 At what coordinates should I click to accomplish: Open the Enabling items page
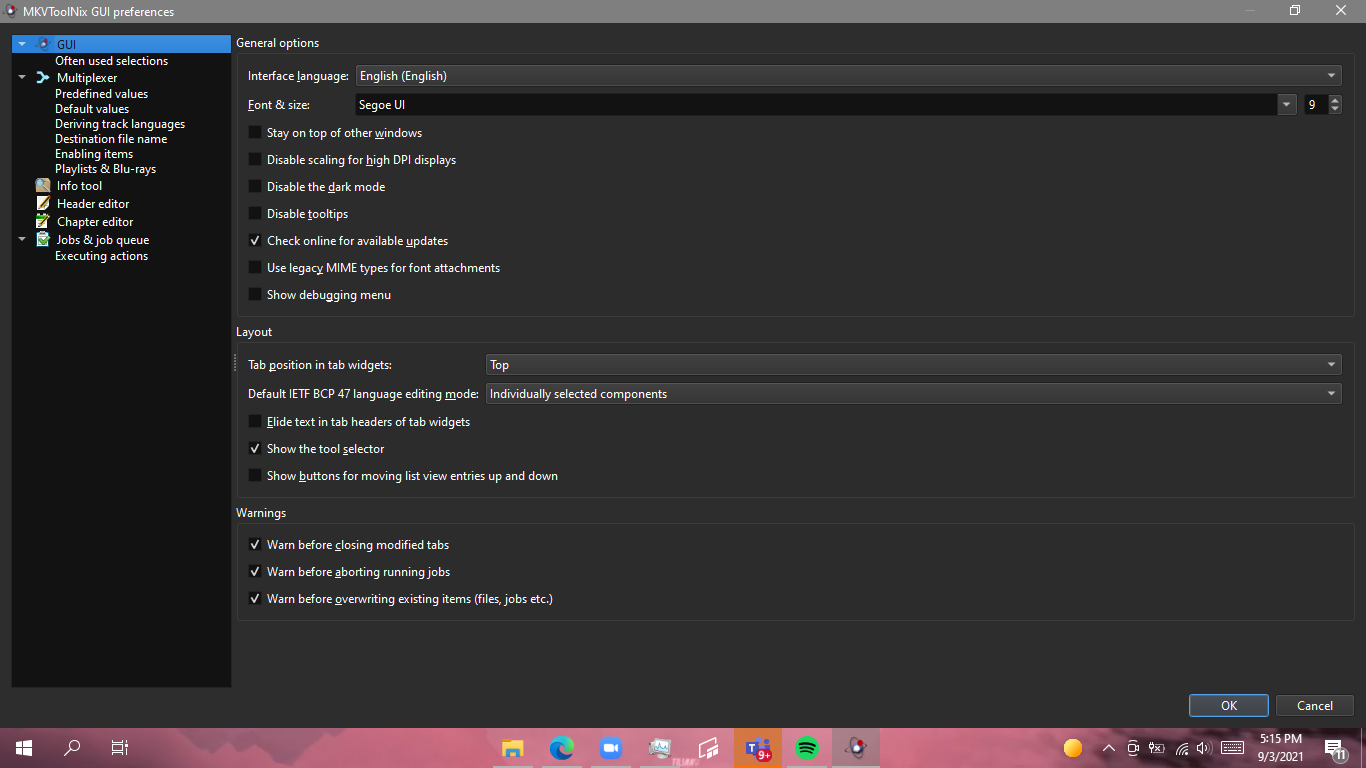tap(94, 154)
